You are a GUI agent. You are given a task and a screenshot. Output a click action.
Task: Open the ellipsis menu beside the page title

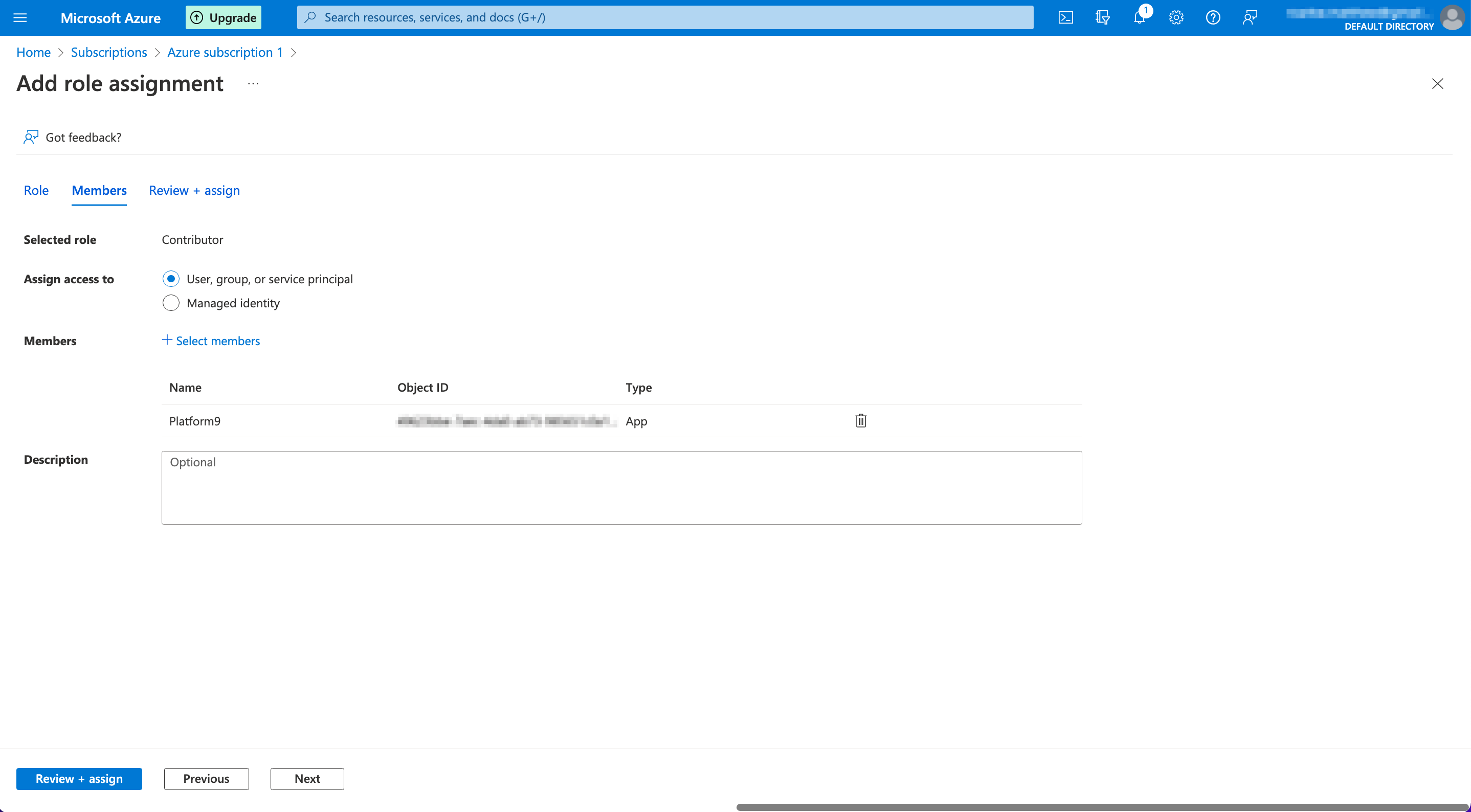pyautogui.click(x=253, y=84)
